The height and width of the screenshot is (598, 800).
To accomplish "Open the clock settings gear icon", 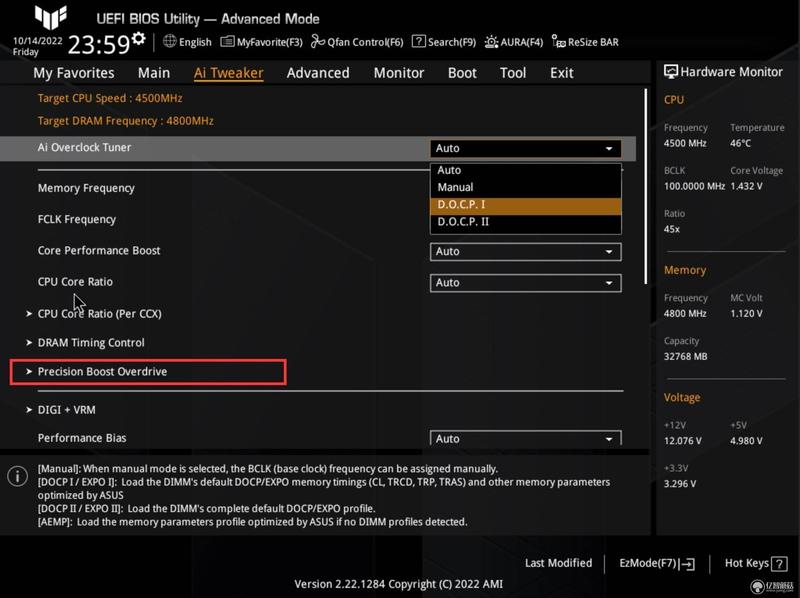I will (138, 39).
